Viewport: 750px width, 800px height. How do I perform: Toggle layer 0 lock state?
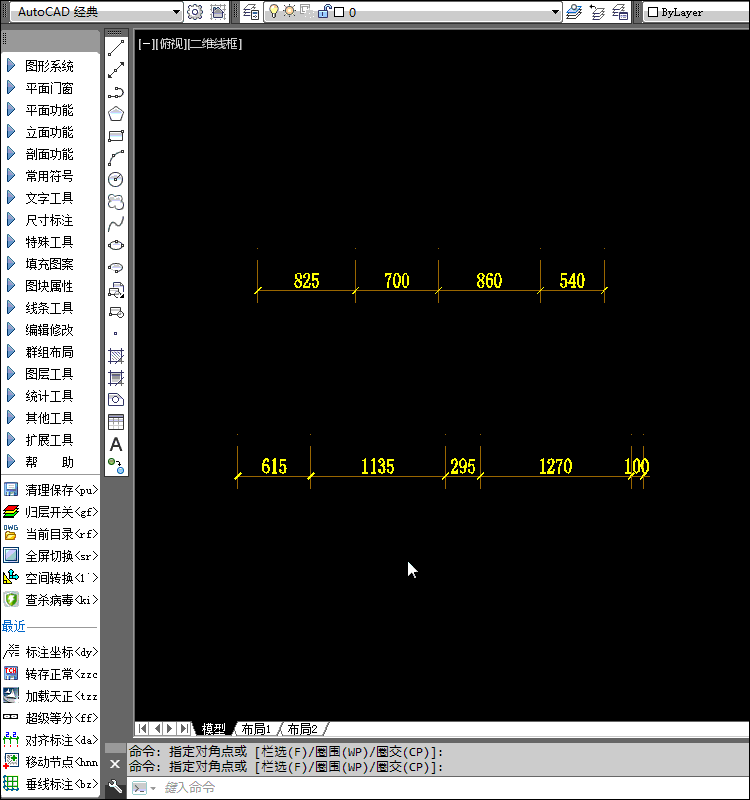pyautogui.click(x=324, y=11)
